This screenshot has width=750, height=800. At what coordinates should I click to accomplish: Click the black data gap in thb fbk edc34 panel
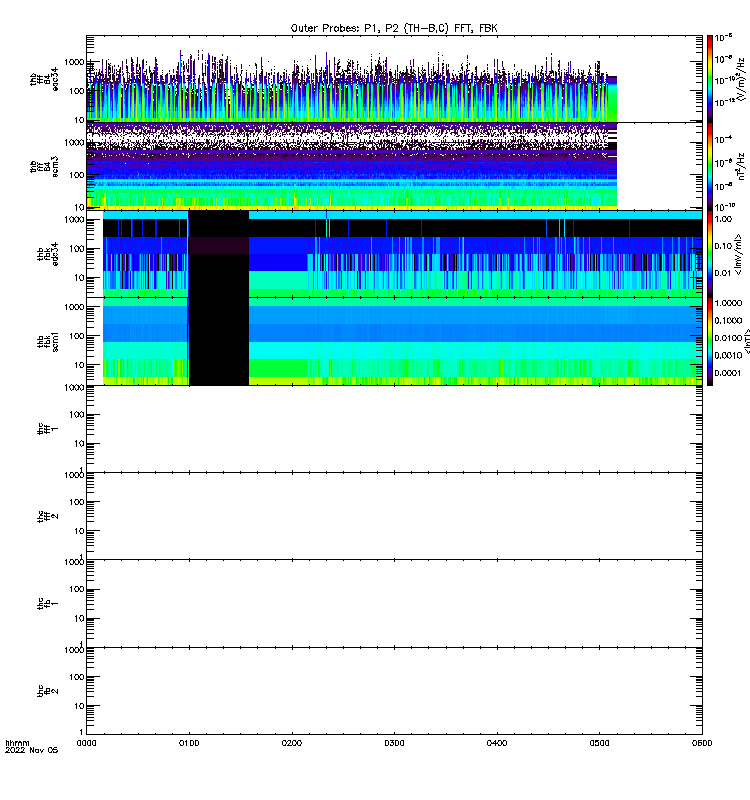coord(218,254)
